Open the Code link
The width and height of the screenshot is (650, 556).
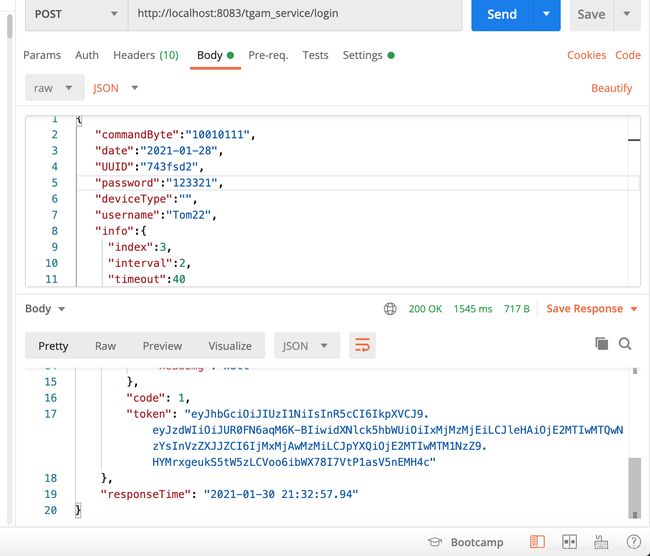tap(628, 55)
